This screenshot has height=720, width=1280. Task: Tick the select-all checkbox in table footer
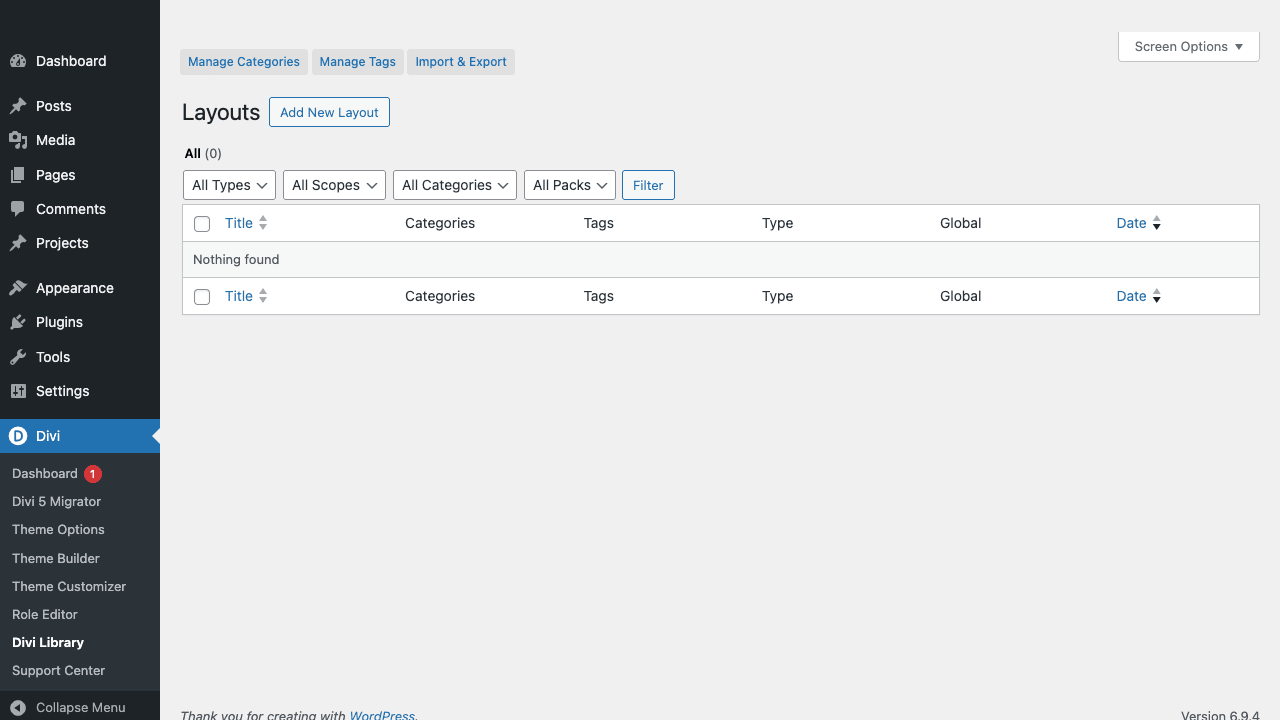(202, 297)
